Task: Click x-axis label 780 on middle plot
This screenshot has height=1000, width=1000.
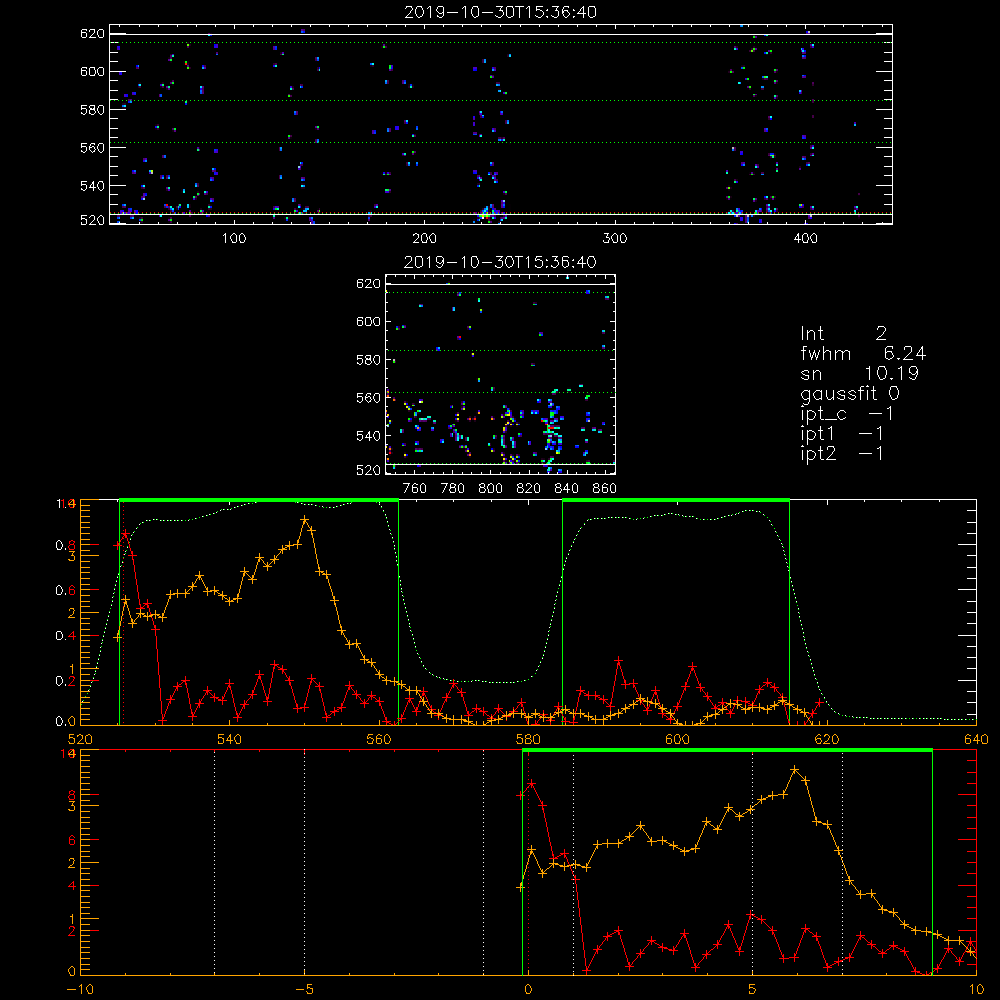Action: pos(453,488)
